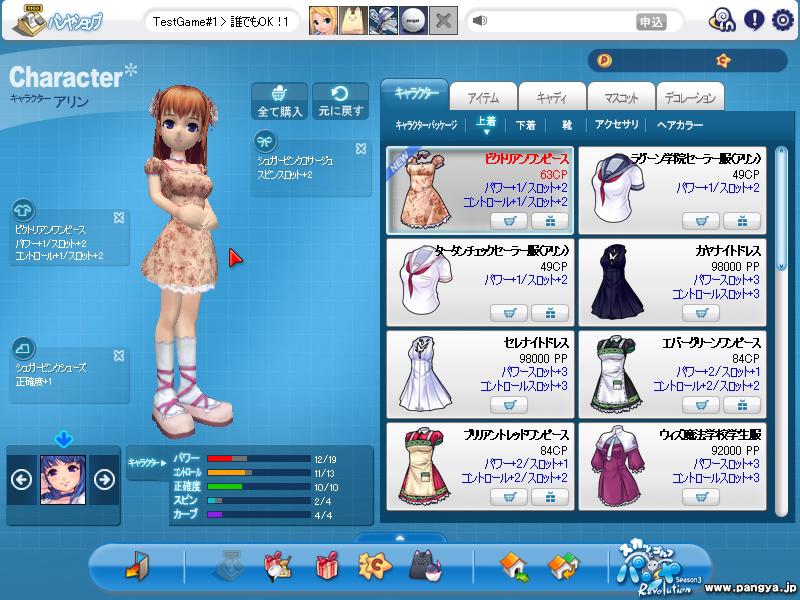The image size is (800, 600).
Task: Add ラグーン学院セーラー服 to cart
Action: 701,221
